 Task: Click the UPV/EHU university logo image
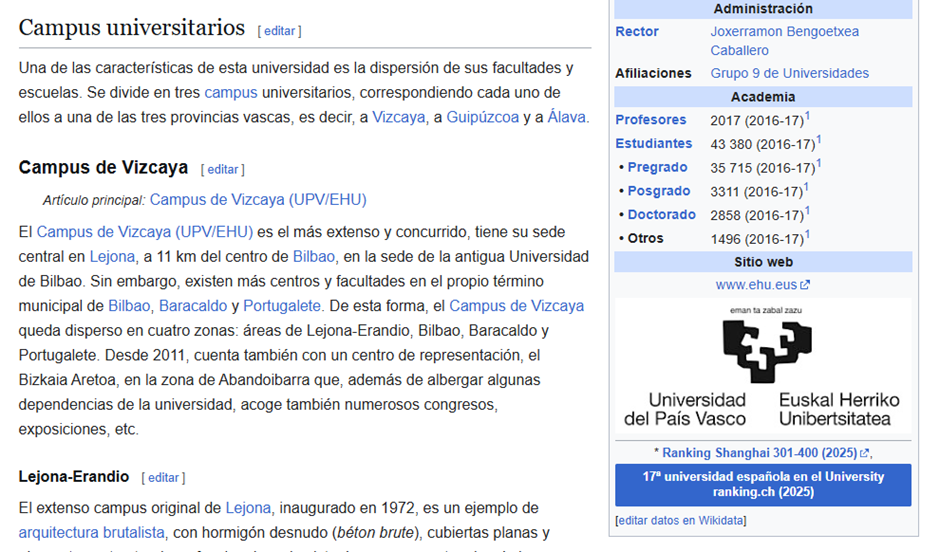click(x=763, y=366)
